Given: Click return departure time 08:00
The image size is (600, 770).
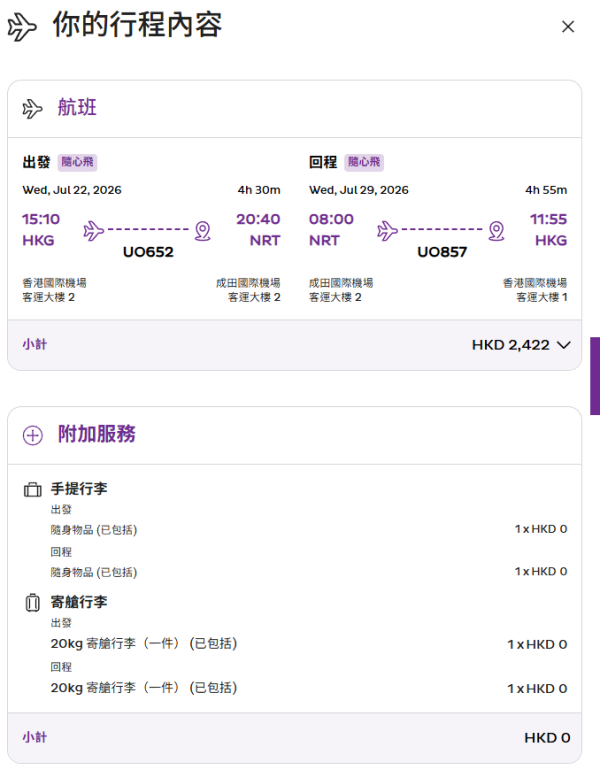Looking at the screenshot, I should point(331,219).
